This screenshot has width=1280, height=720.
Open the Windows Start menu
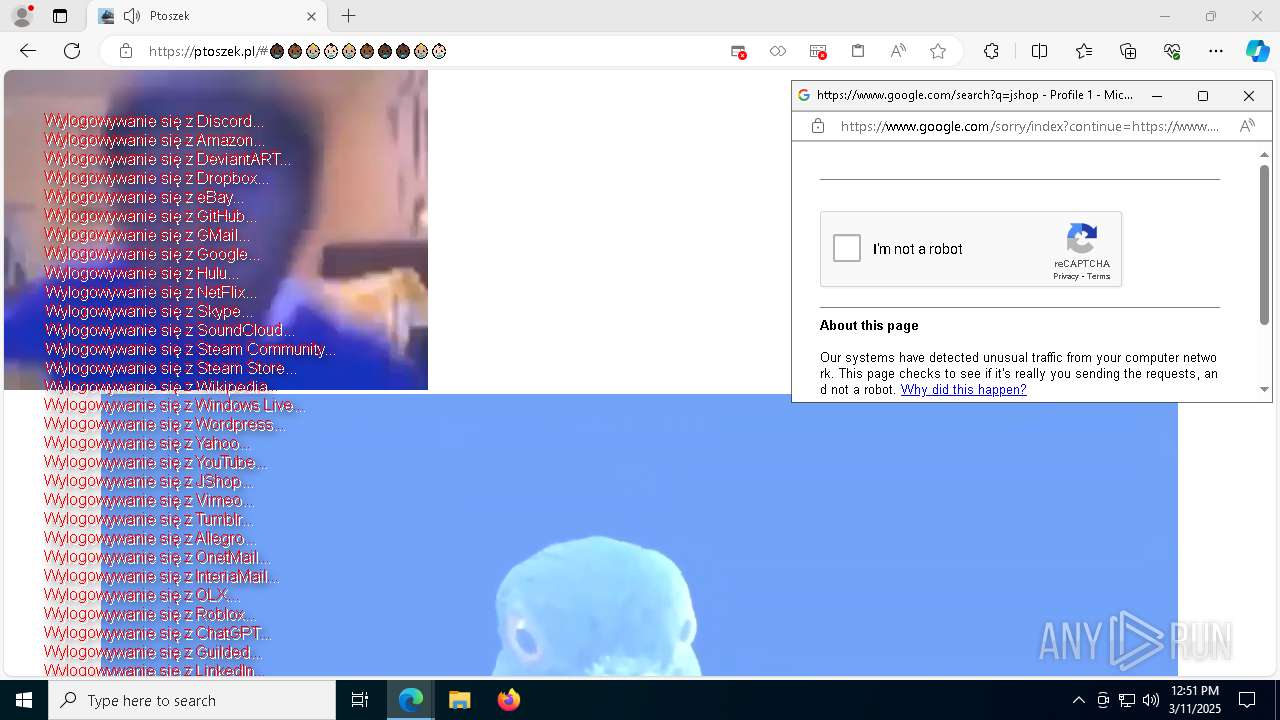coord(24,700)
